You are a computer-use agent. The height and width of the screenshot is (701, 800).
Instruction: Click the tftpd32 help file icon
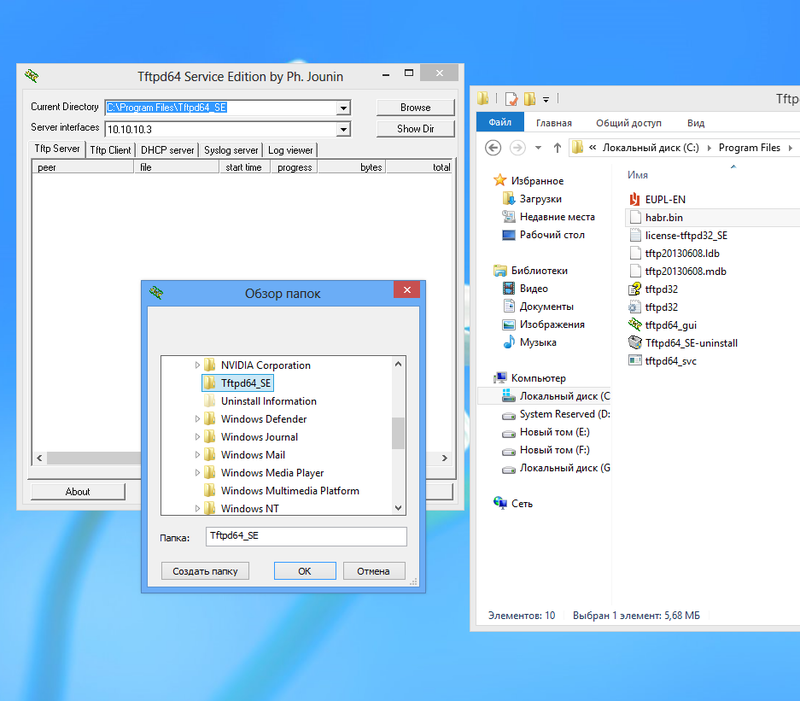(635, 289)
